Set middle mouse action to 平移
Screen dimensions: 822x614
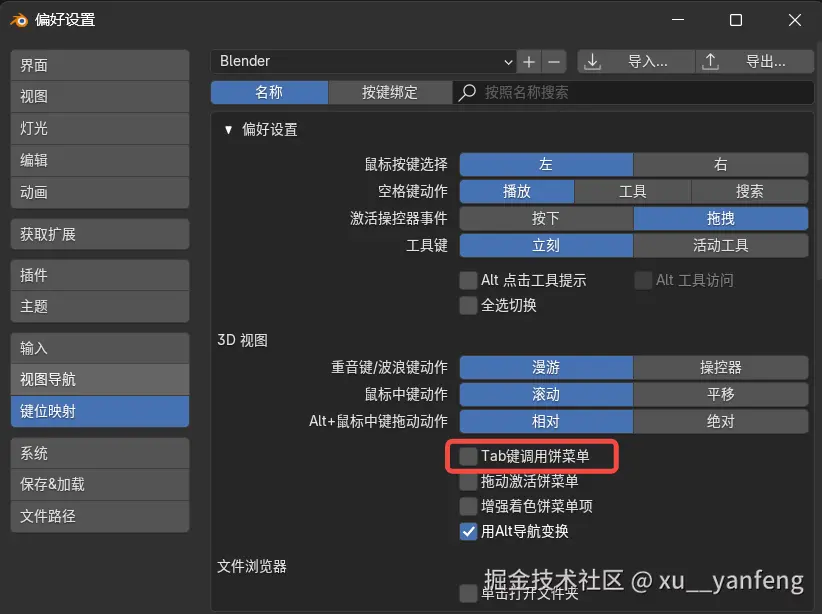coord(721,394)
